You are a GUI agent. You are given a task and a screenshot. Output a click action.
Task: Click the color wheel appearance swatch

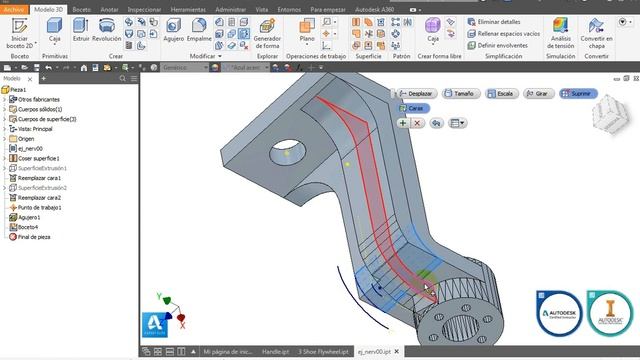[x=215, y=68]
